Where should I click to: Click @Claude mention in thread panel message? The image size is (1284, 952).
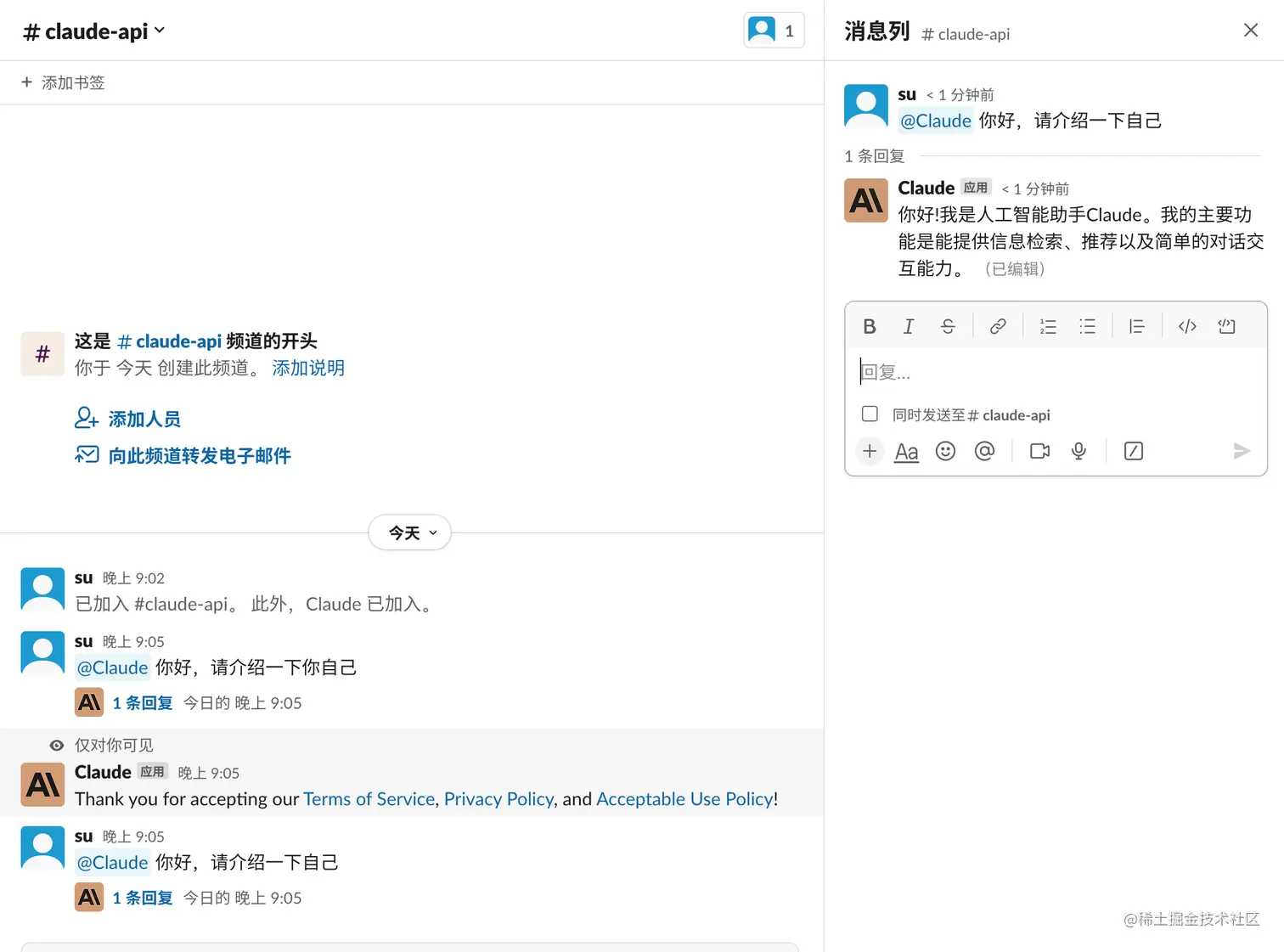point(936,121)
